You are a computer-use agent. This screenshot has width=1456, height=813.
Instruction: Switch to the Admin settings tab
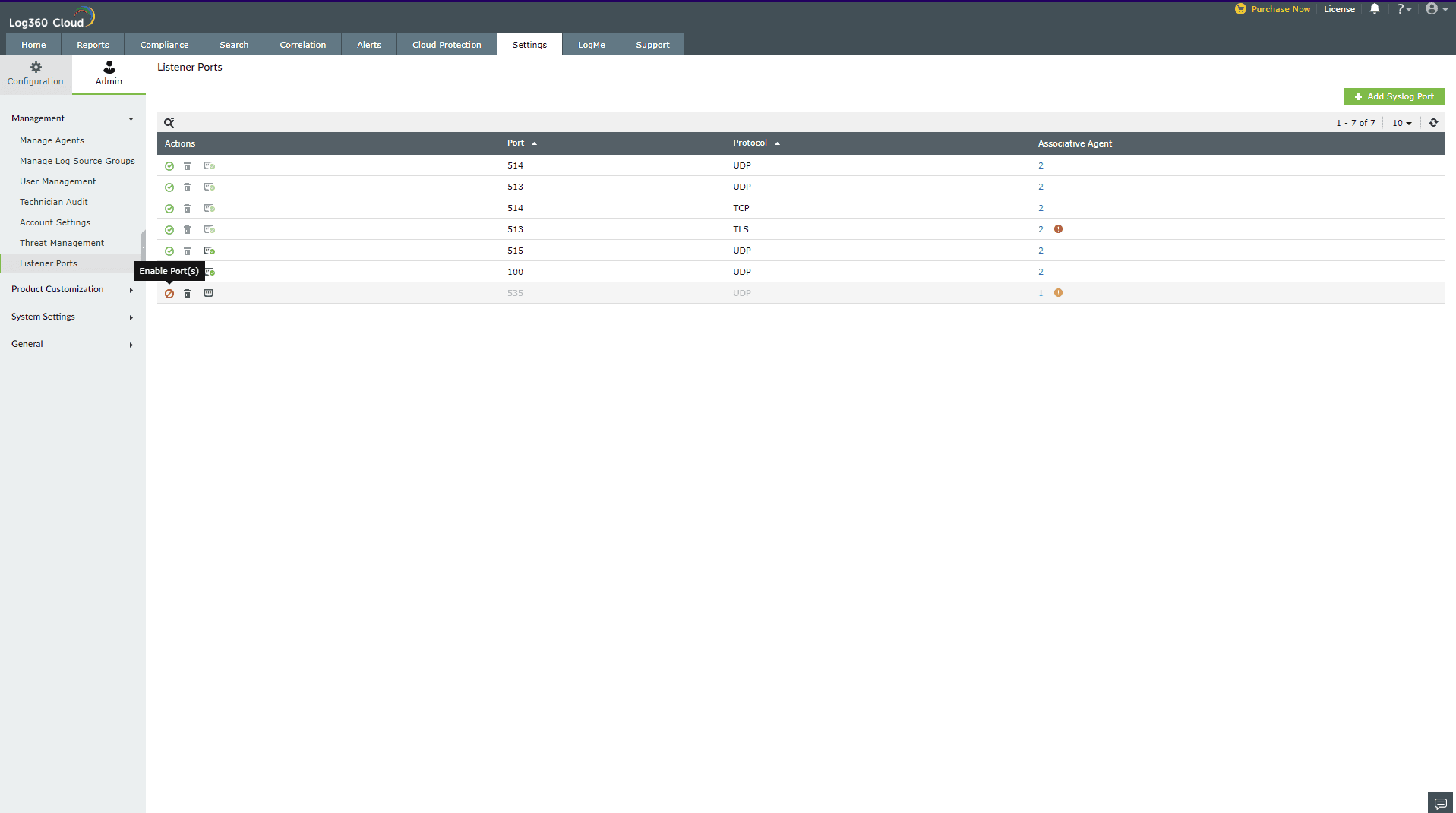pyautogui.click(x=109, y=74)
